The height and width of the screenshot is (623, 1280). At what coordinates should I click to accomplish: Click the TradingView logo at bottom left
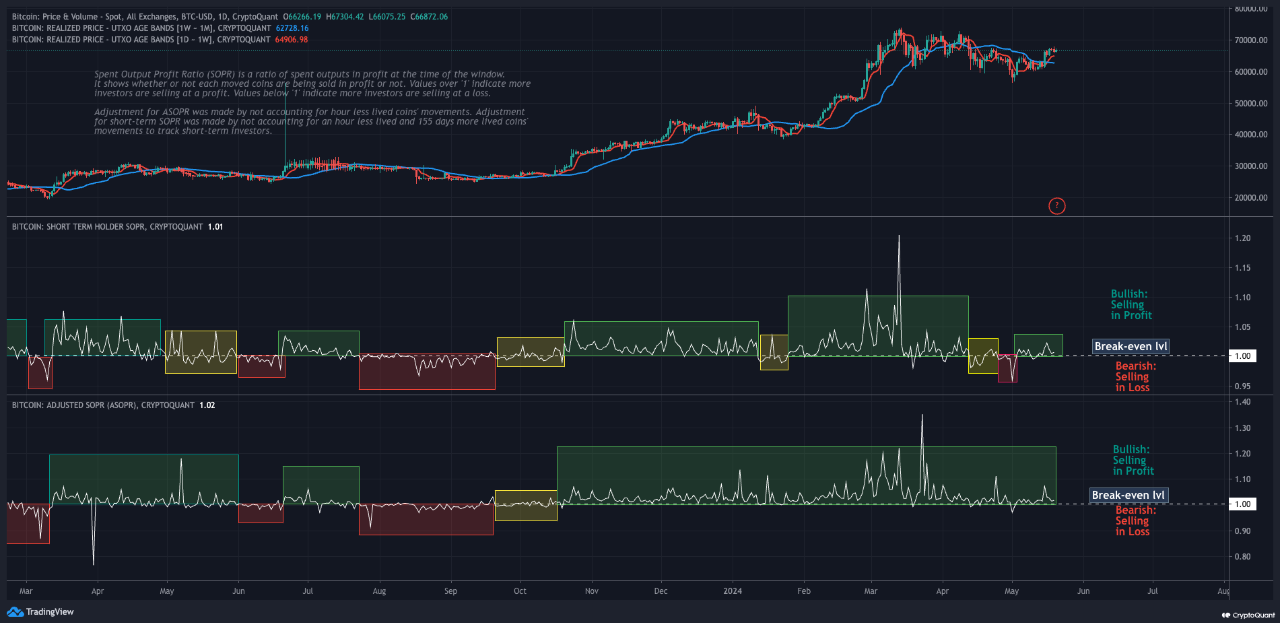click(39, 611)
